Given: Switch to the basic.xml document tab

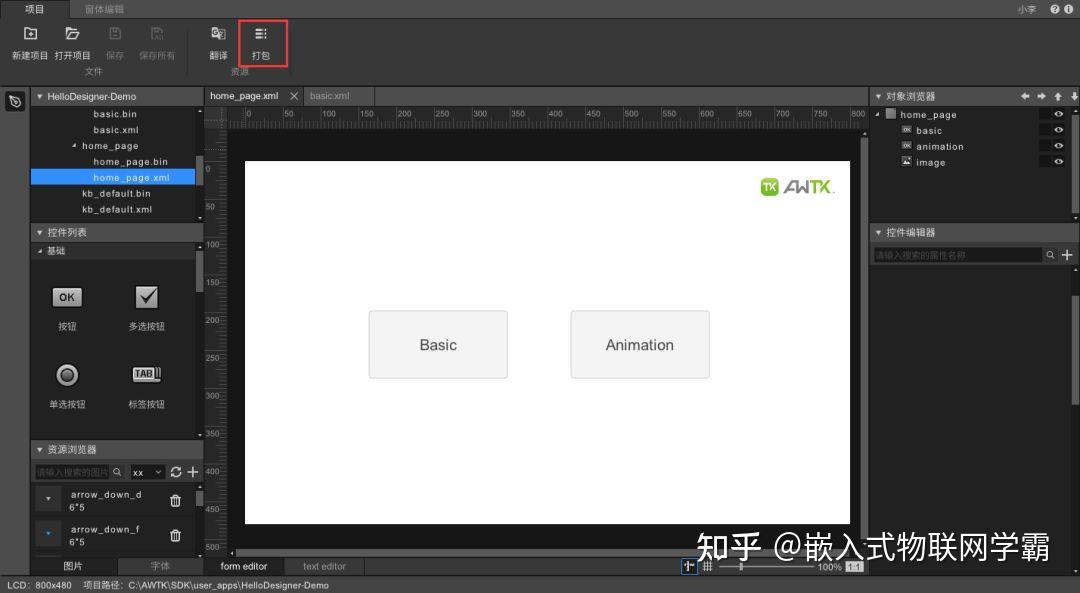Looking at the screenshot, I should (x=337, y=96).
